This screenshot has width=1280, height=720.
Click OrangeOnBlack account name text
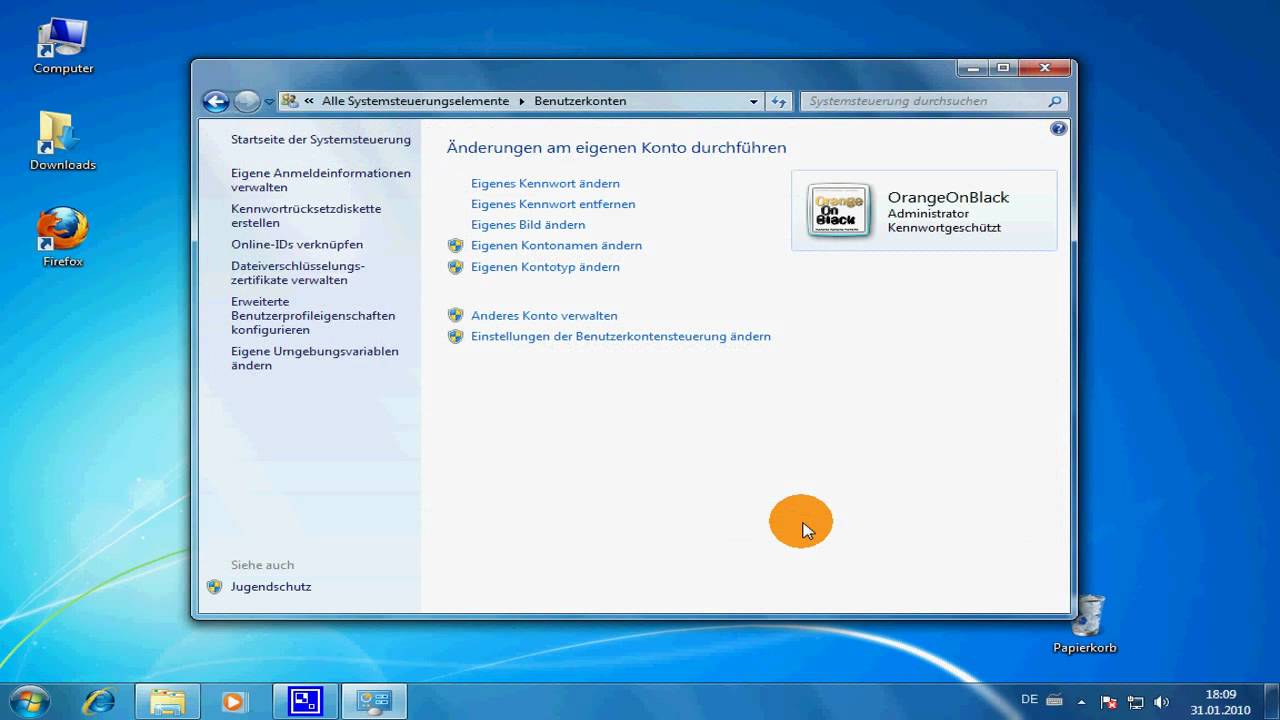[948, 198]
